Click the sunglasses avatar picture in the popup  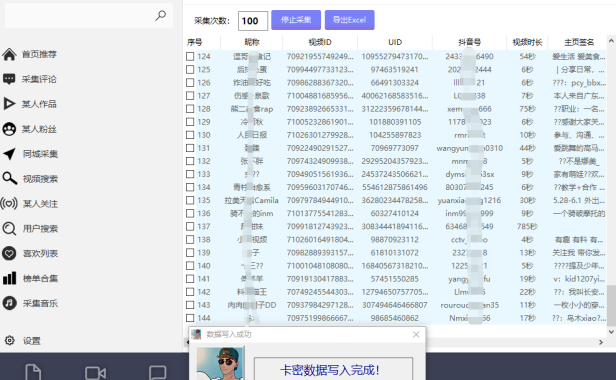coord(220,363)
